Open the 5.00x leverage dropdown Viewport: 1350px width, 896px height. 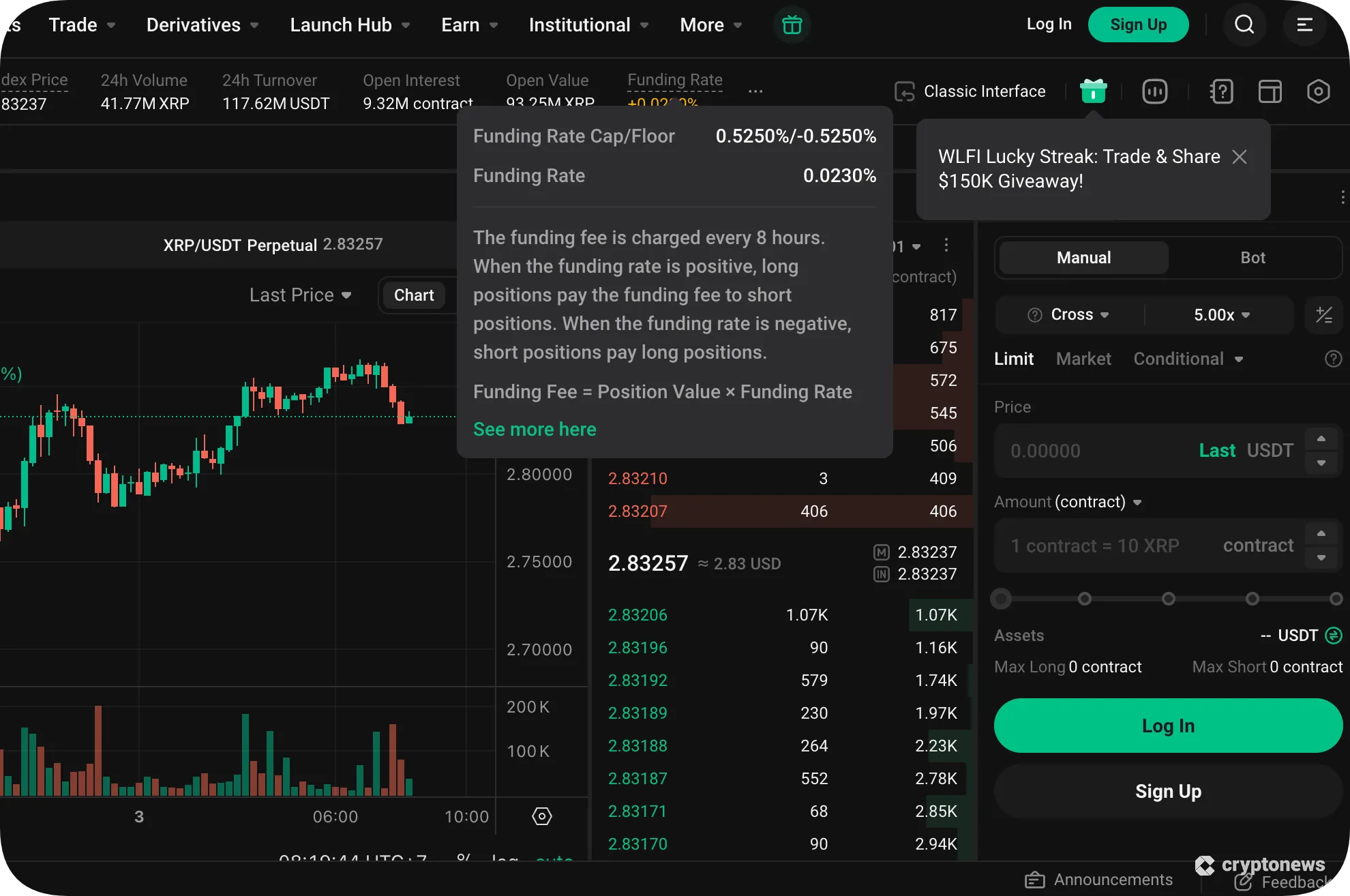pyautogui.click(x=1219, y=314)
